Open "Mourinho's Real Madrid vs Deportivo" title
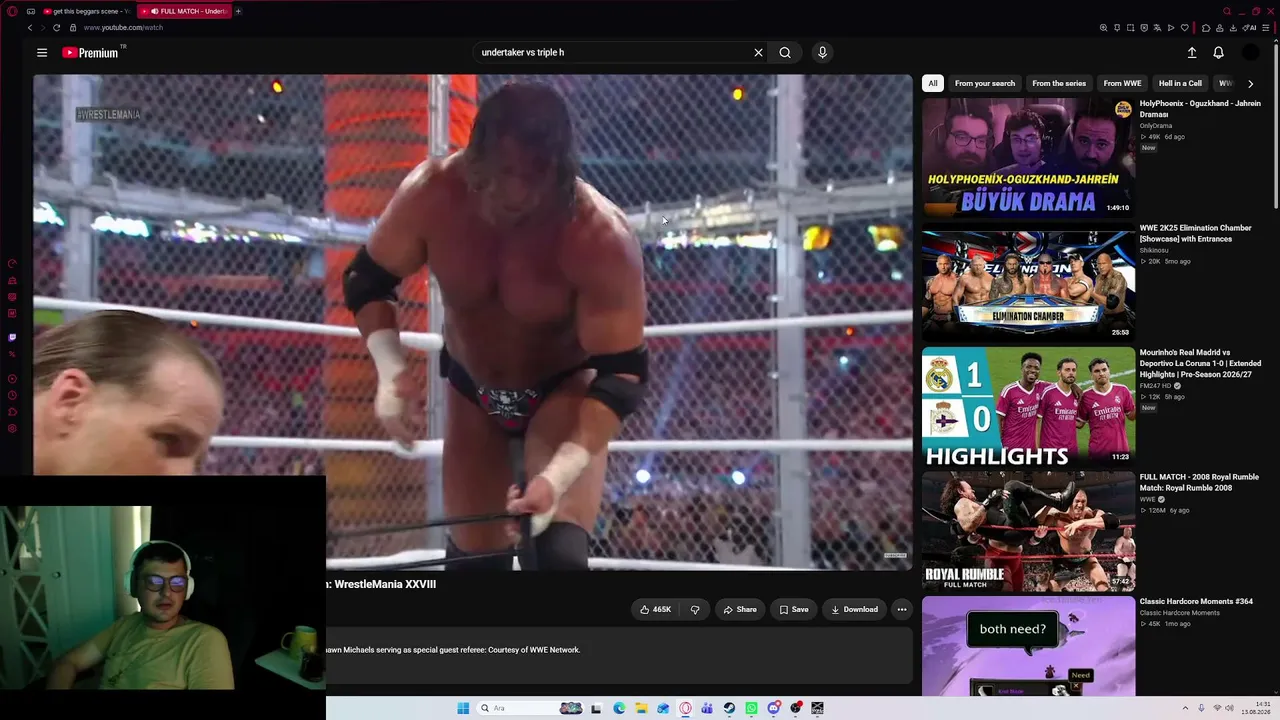Image resolution: width=1280 pixels, height=720 pixels. pyautogui.click(x=1200, y=363)
